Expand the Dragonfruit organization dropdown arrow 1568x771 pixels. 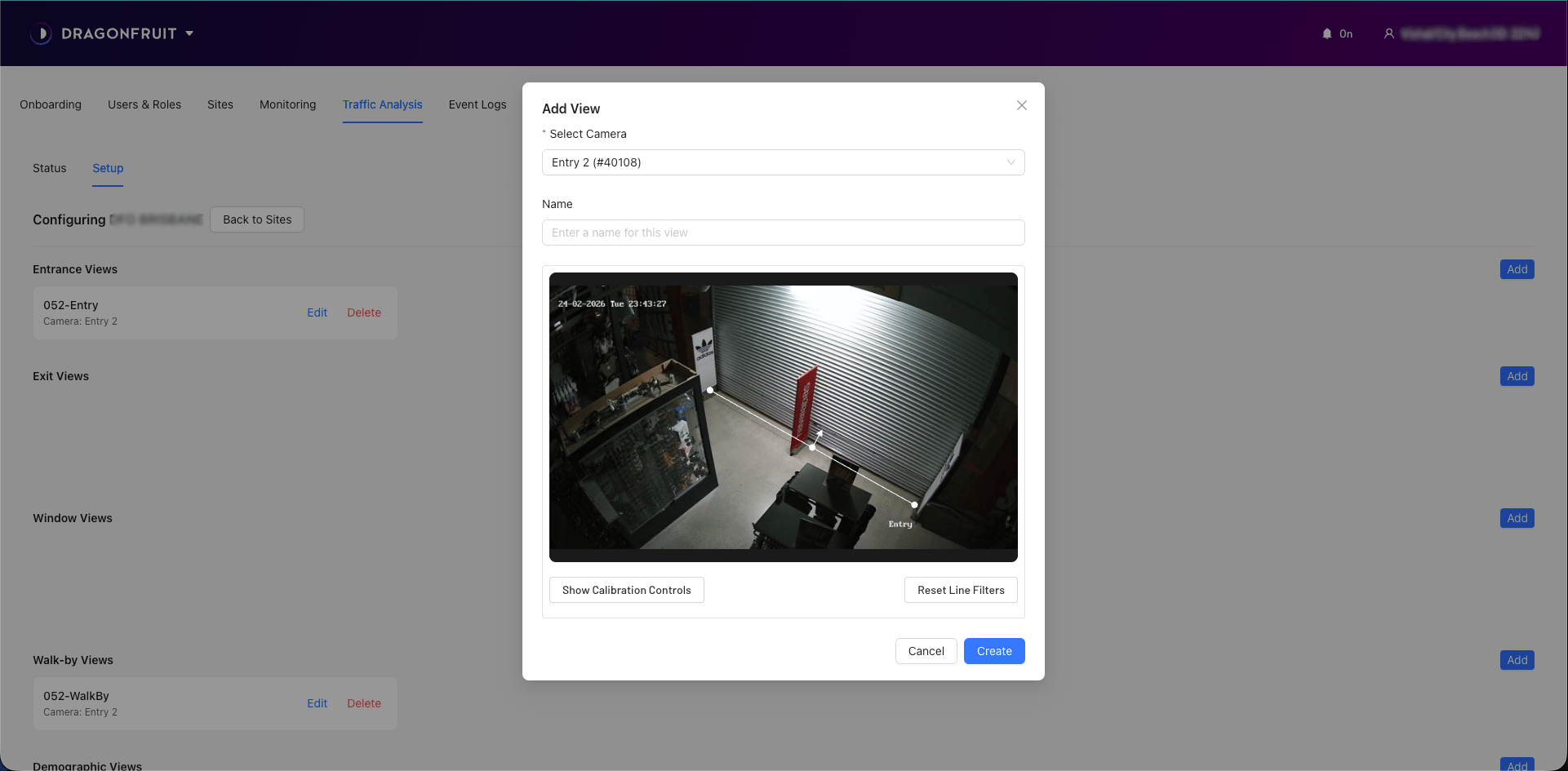(x=189, y=33)
